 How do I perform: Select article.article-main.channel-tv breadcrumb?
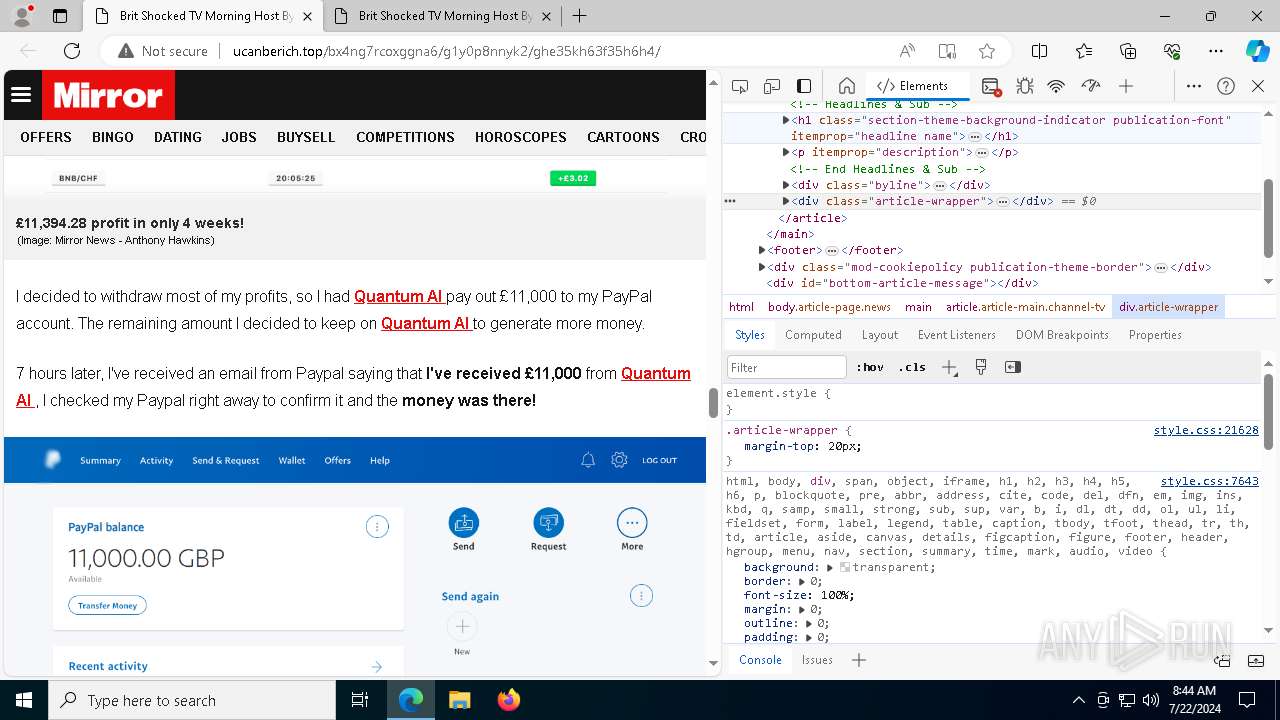point(1026,307)
